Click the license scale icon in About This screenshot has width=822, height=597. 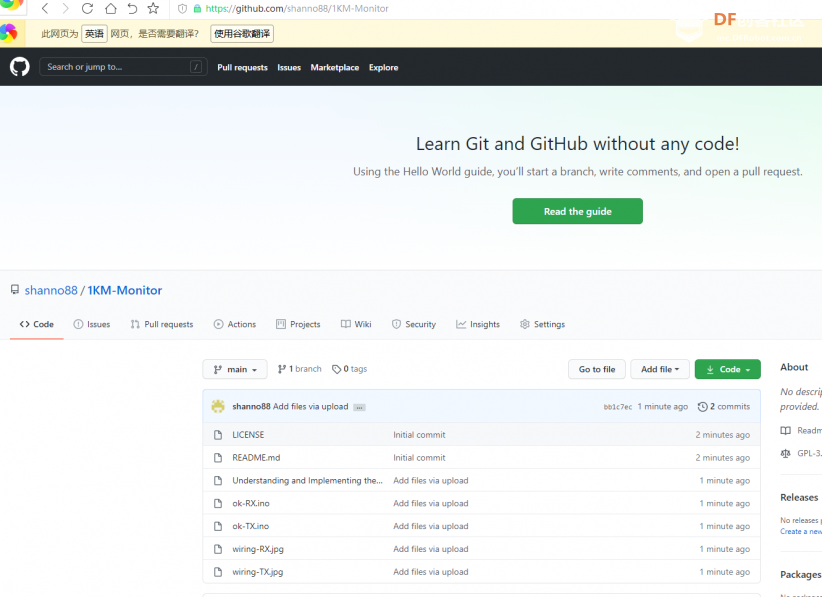point(785,453)
